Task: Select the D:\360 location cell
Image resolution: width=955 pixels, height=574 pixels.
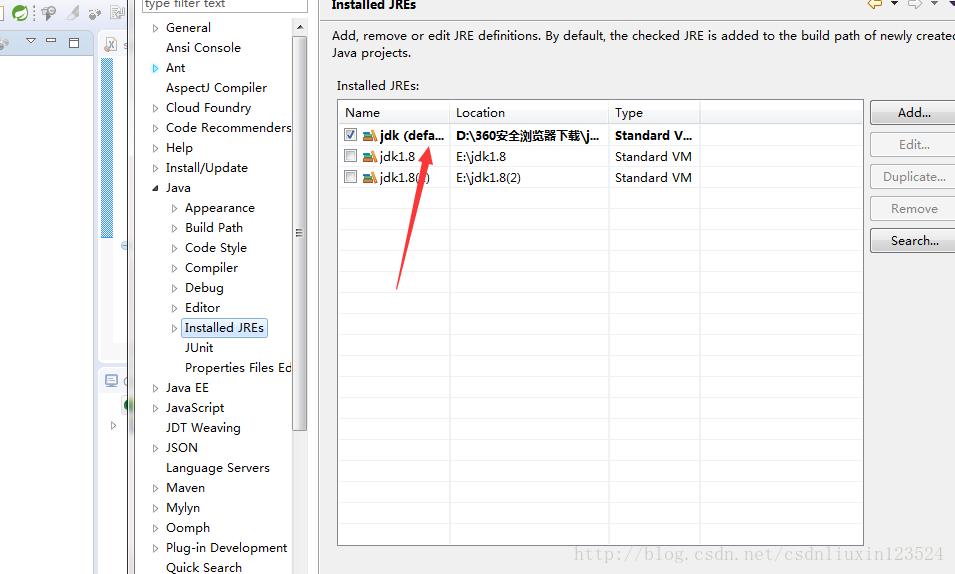Action: (527, 135)
